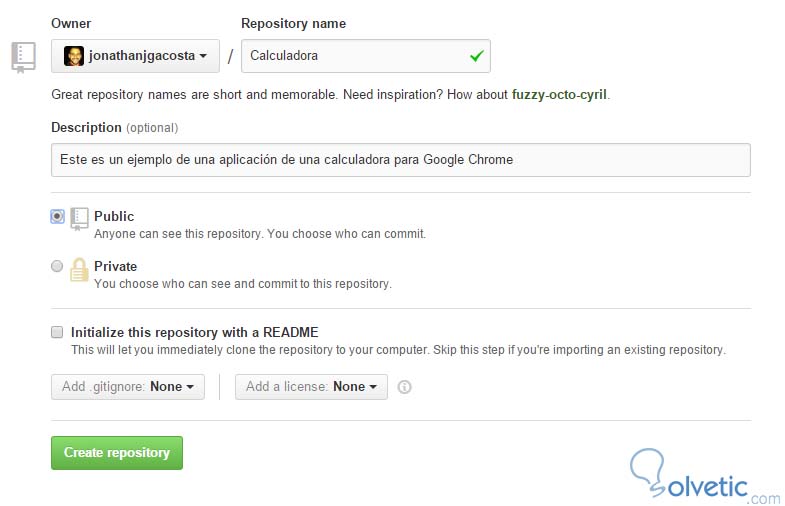Viewport: 785px width, 506px height.
Task: Use the fuzzy-octo-cyril name suggestion
Action: pos(559,95)
